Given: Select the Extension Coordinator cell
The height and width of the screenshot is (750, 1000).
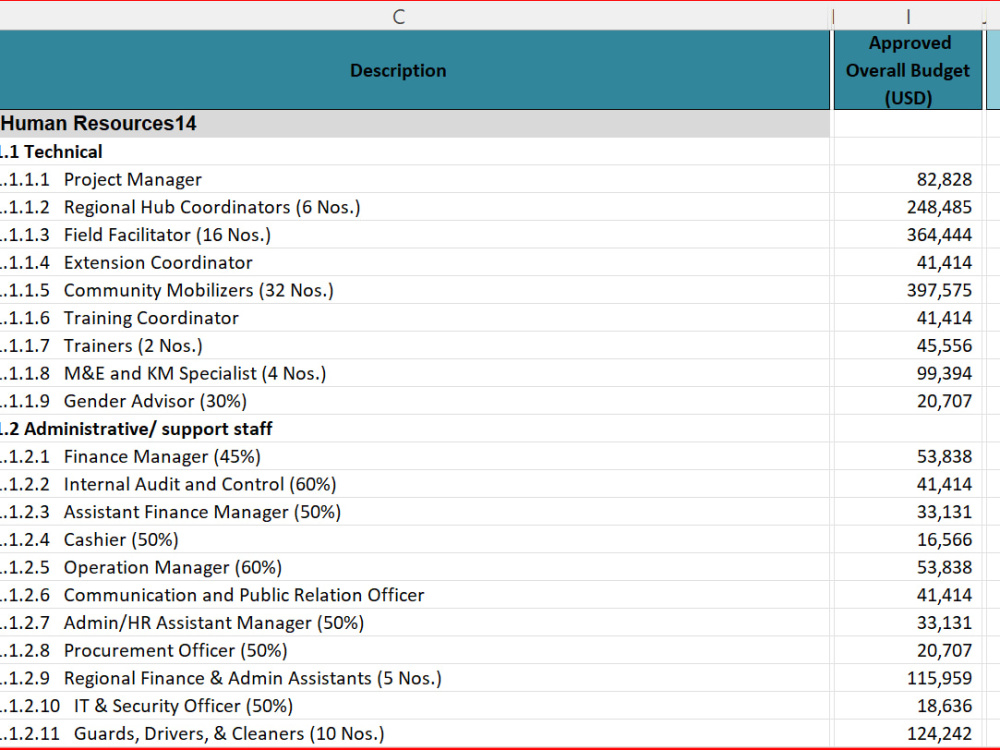Looking at the screenshot, I should point(415,263).
